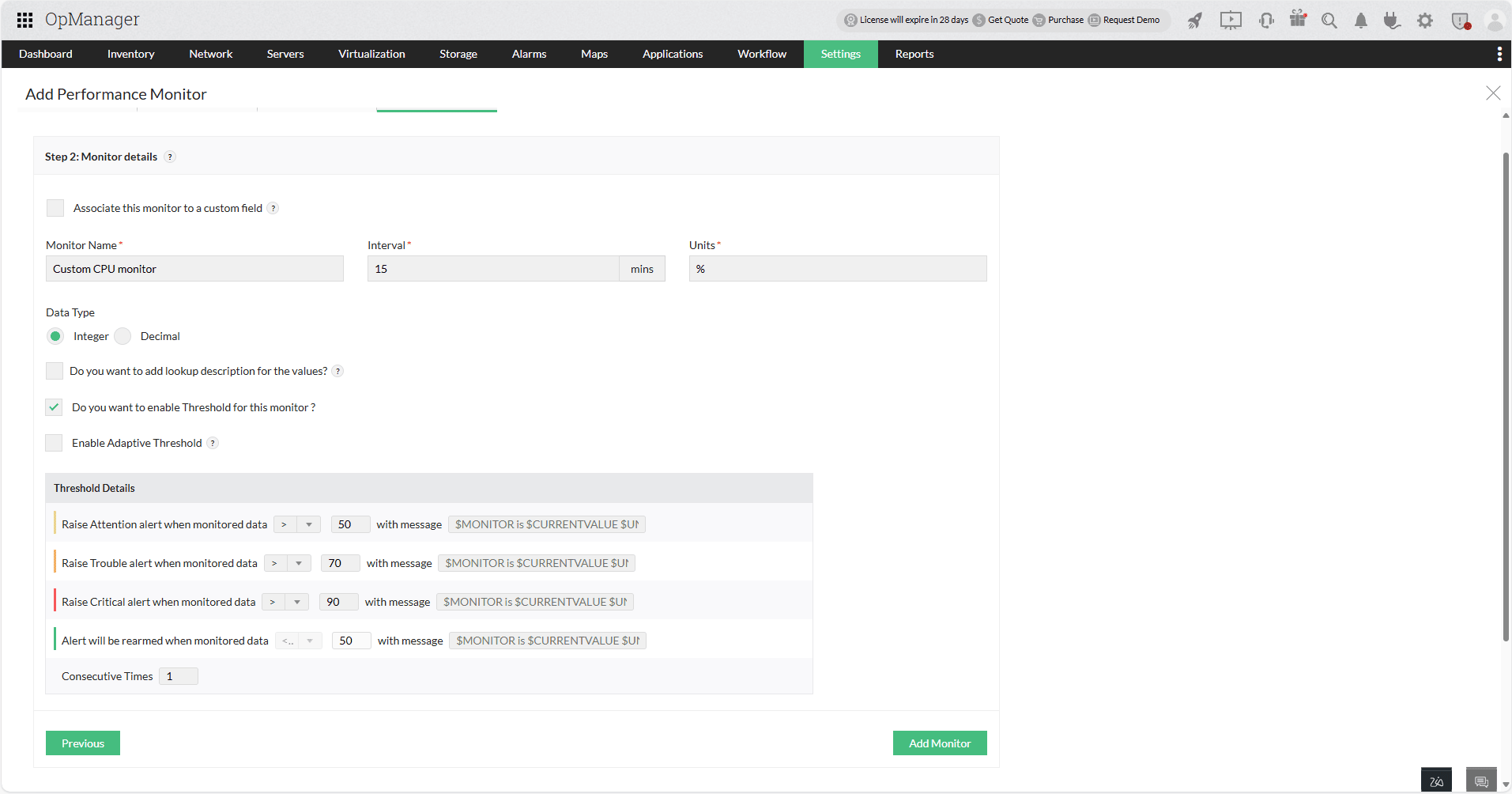Enable Associate this monitor to a custom field
The image size is (1512, 794).
(x=55, y=207)
